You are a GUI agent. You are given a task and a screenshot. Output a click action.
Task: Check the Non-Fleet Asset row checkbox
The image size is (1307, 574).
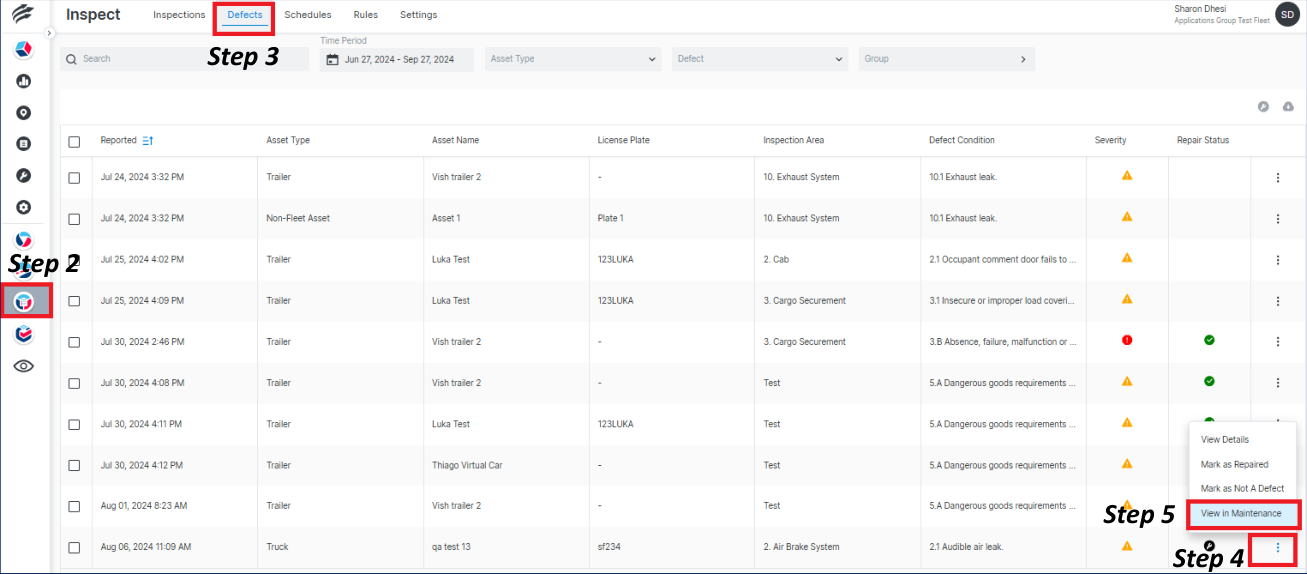tap(74, 218)
